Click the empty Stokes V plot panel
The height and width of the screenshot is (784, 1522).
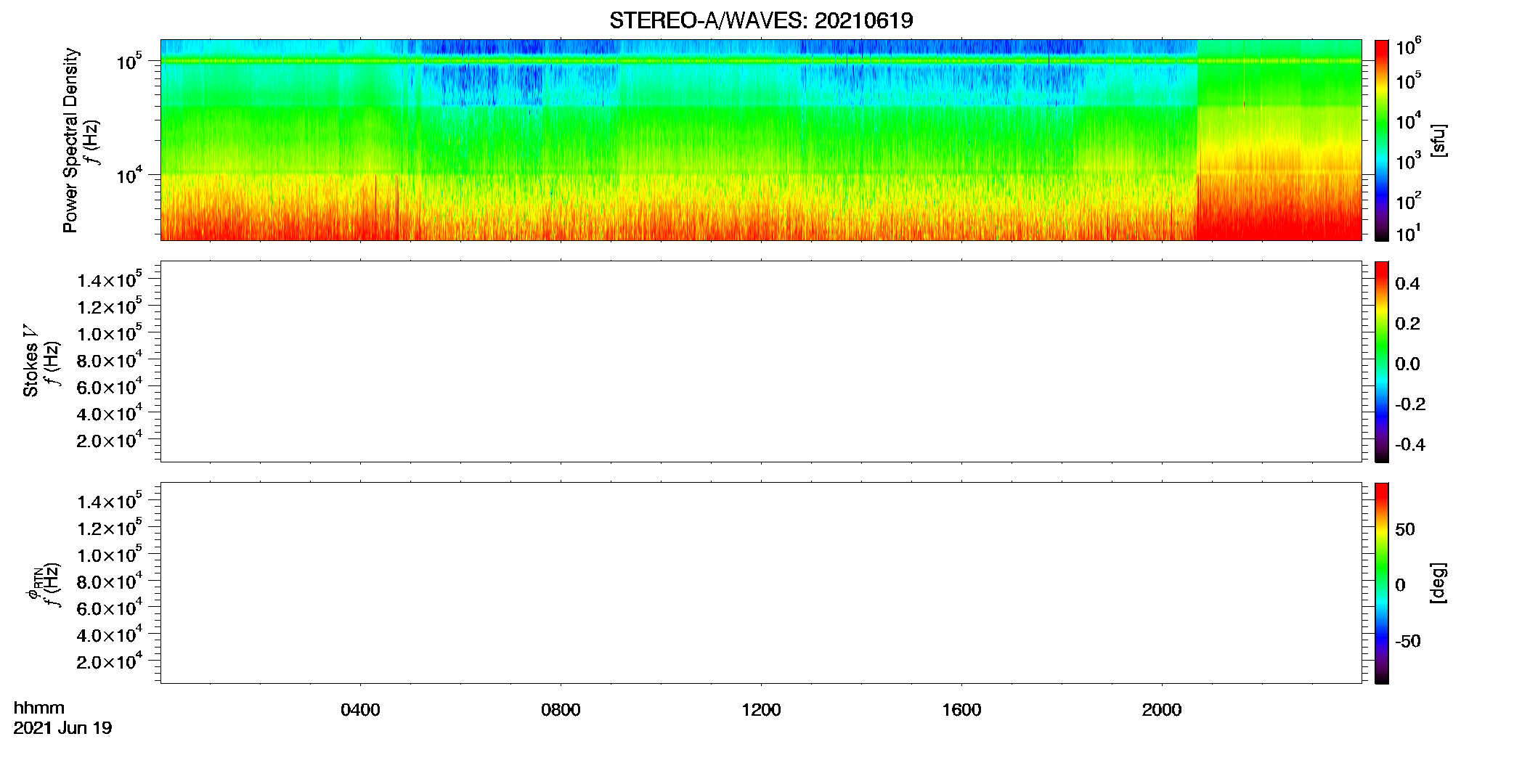tap(761, 362)
